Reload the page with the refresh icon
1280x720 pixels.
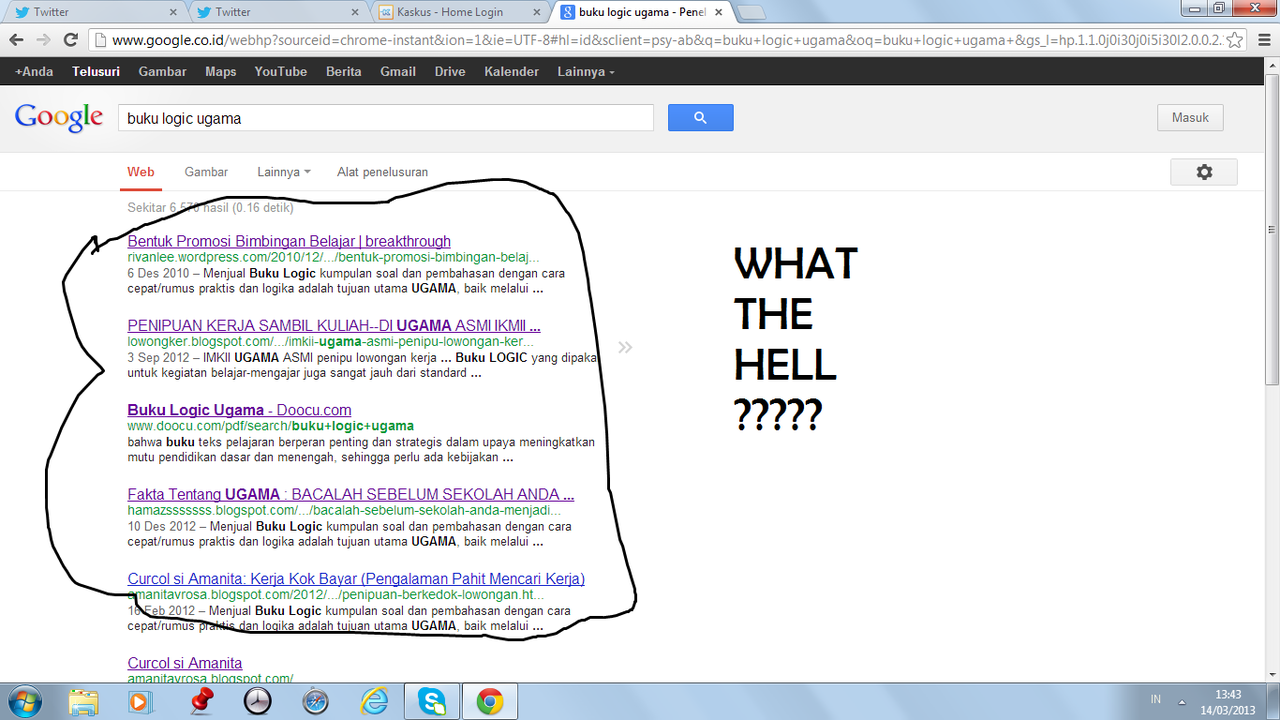[71, 40]
